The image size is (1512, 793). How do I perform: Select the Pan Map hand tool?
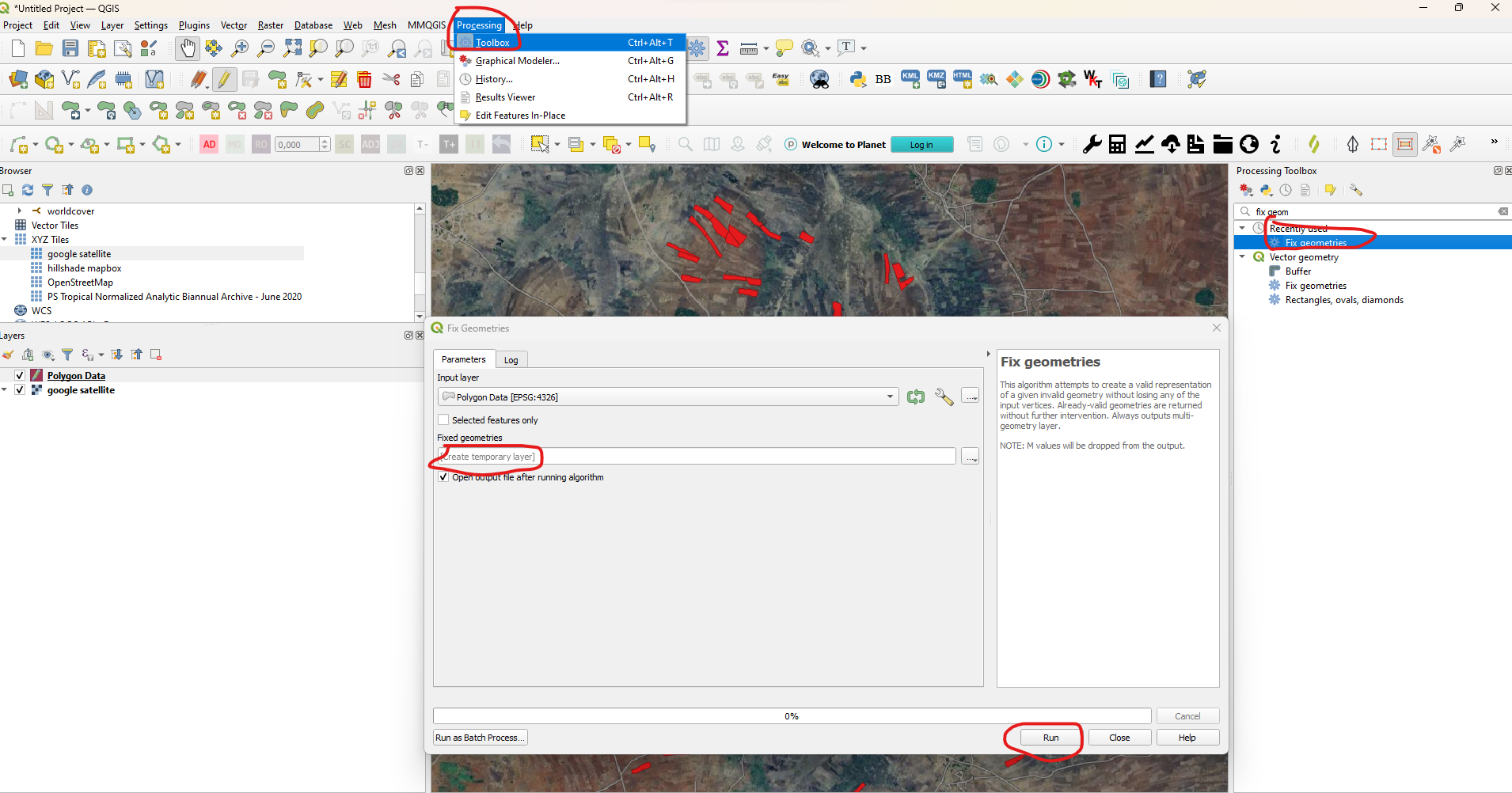pyautogui.click(x=187, y=49)
